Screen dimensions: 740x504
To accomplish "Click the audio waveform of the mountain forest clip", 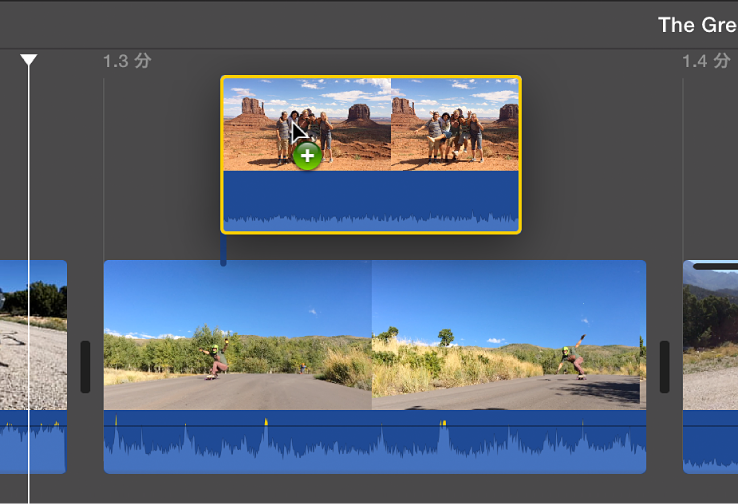I will 711,442.
